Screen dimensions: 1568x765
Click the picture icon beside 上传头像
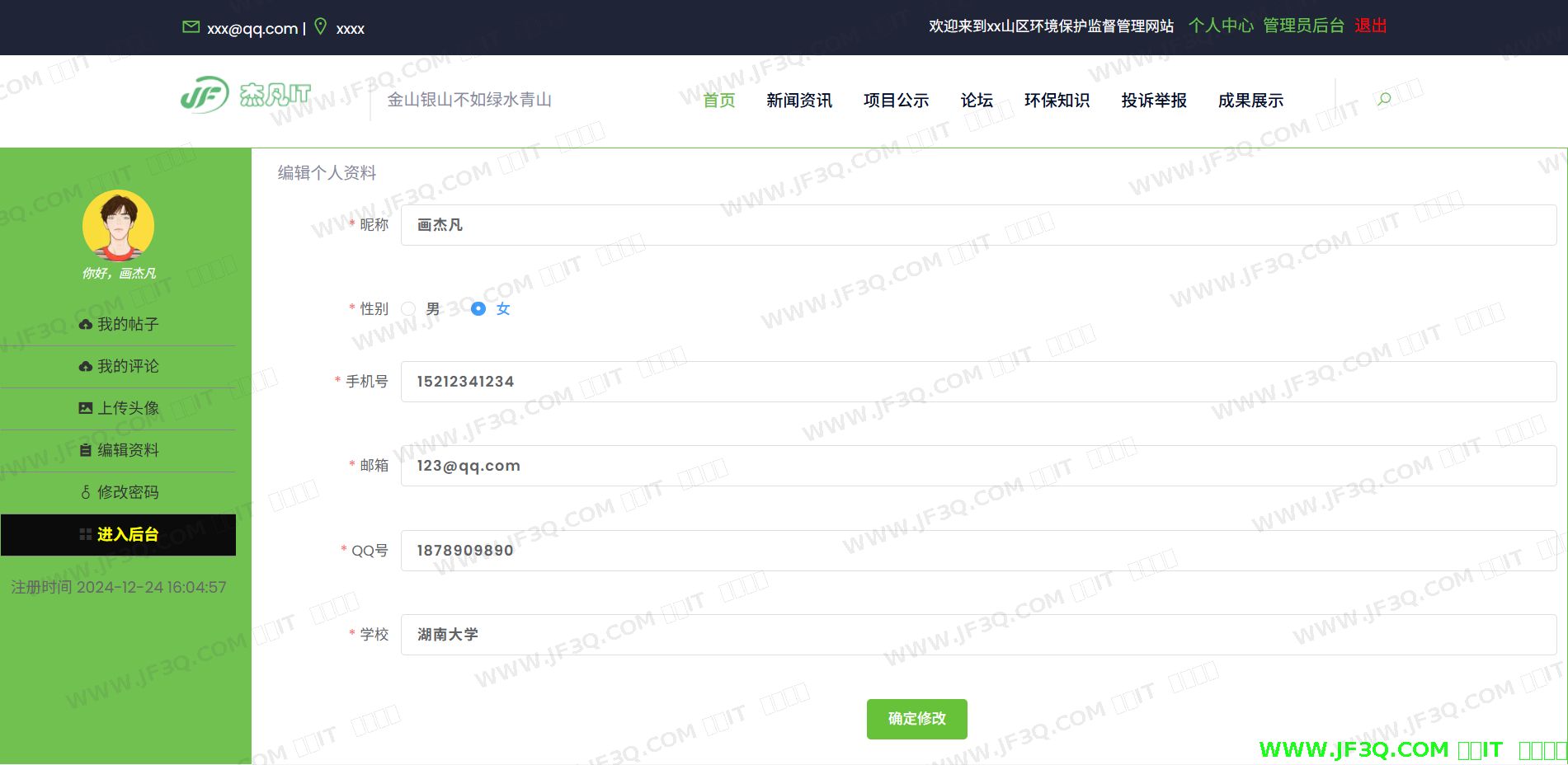85,408
